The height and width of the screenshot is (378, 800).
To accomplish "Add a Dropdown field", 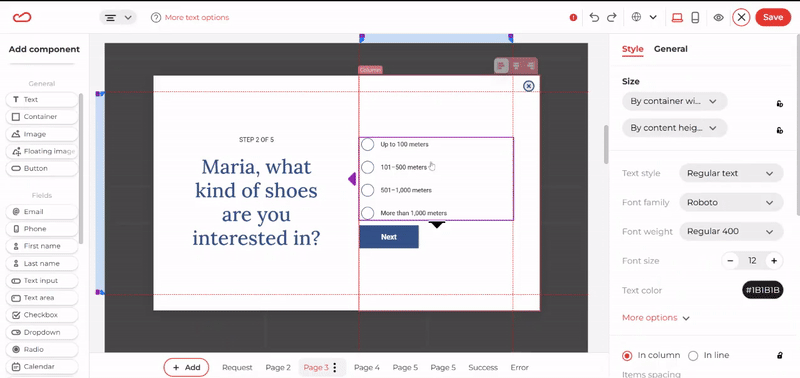I will pyautogui.click(x=42, y=332).
